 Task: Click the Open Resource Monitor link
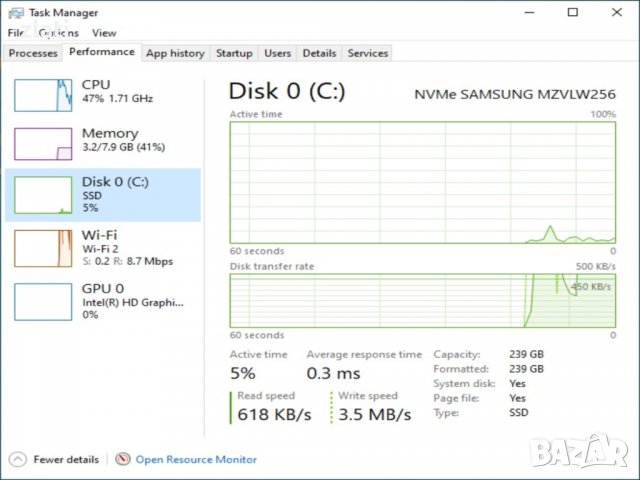196,459
